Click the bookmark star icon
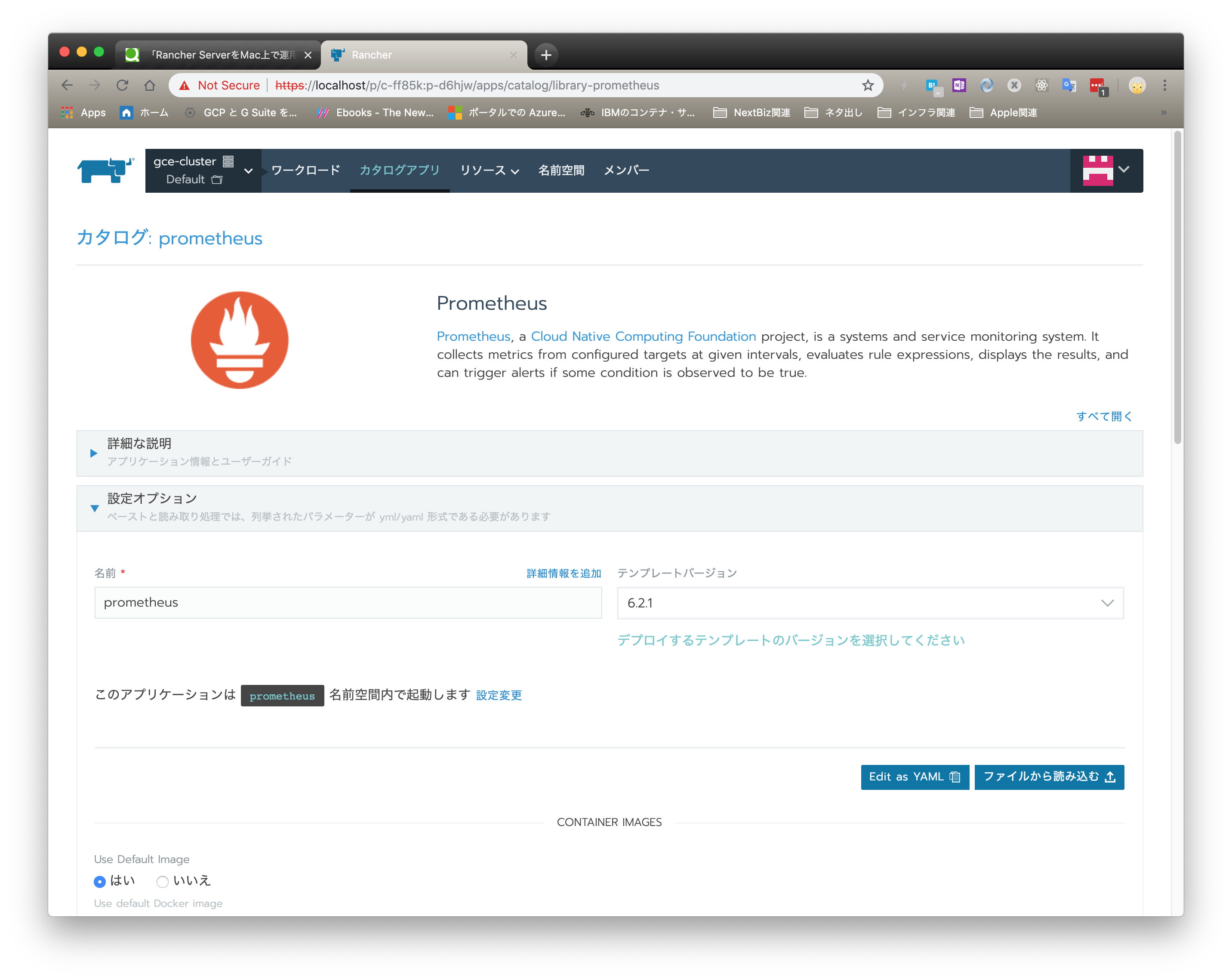This screenshot has width=1232, height=980. 867,86
